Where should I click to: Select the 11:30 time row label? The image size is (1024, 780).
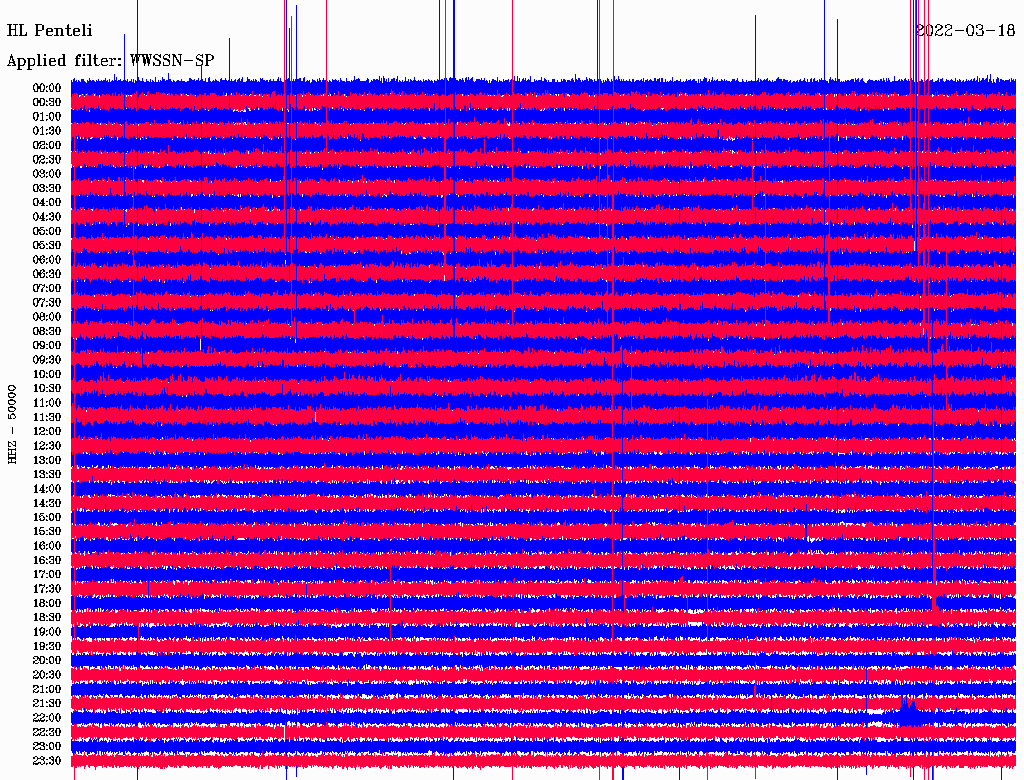(47, 417)
